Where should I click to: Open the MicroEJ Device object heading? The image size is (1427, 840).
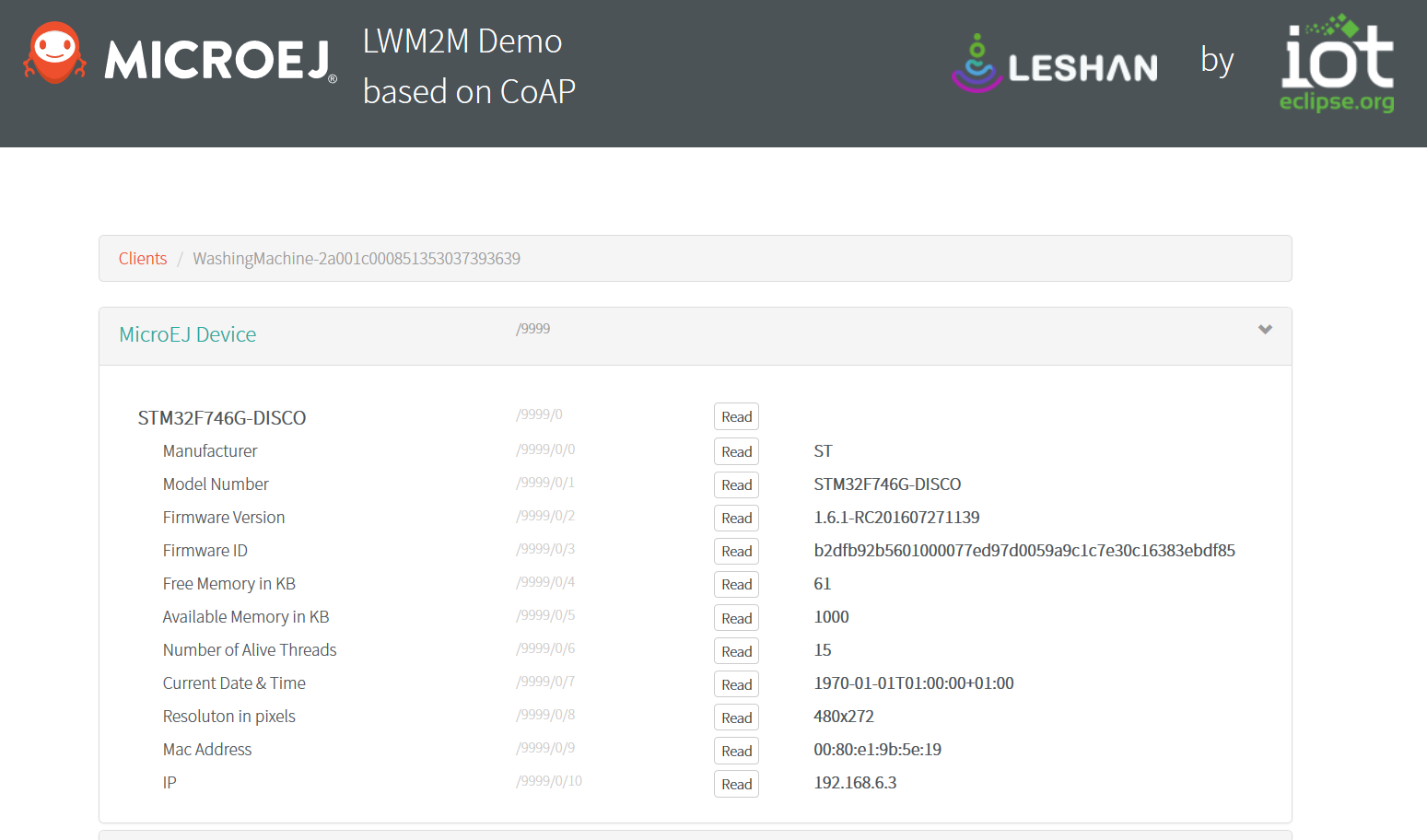[x=188, y=334]
